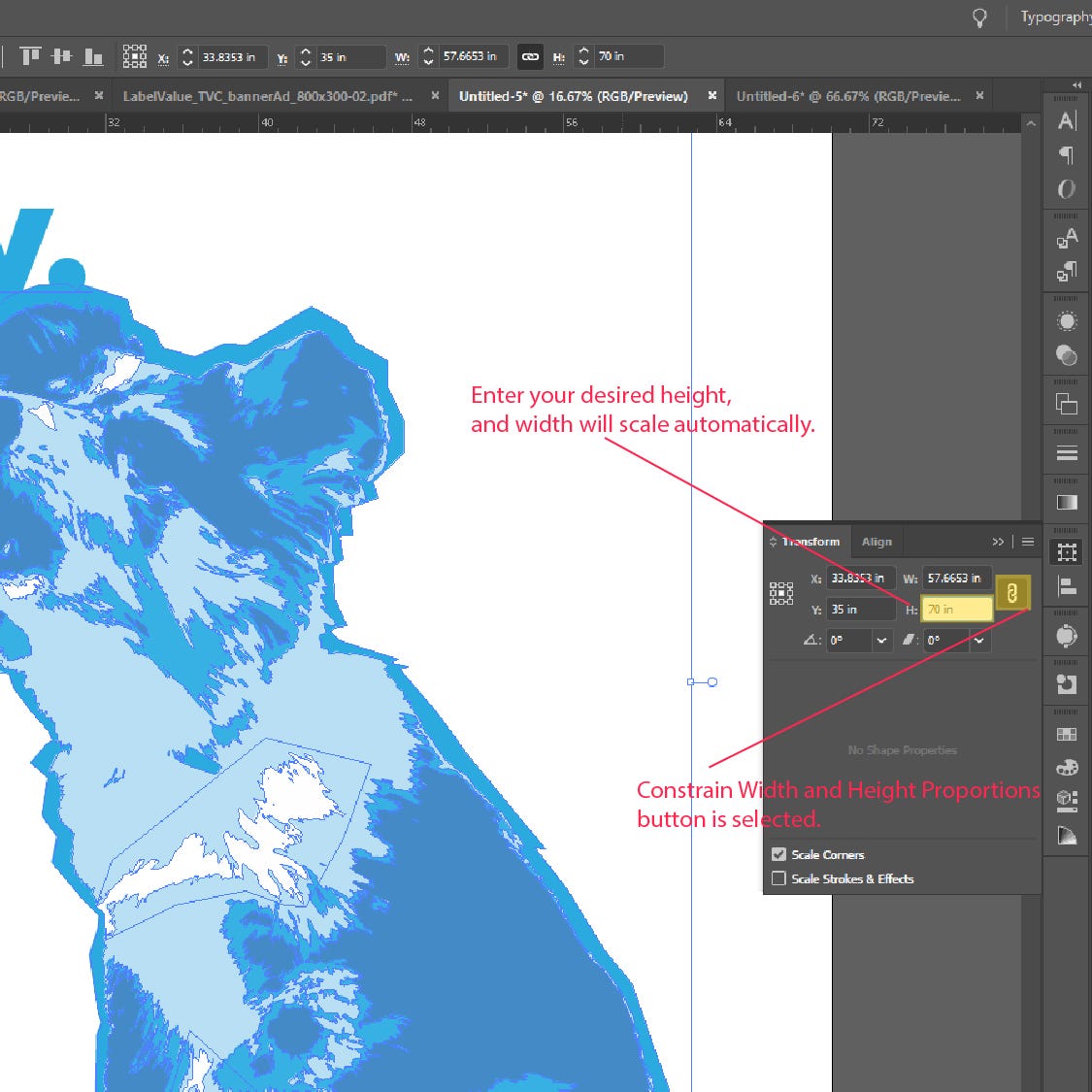Click the Y value stepper in control bar

click(x=305, y=57)
